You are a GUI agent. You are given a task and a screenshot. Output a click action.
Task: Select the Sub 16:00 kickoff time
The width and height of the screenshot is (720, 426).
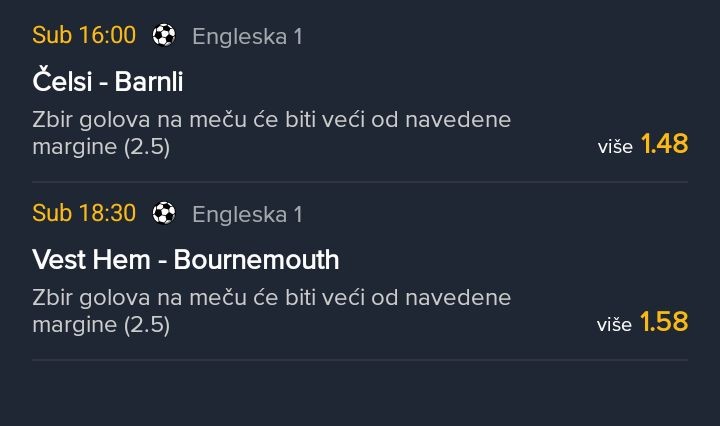point(84,36)
